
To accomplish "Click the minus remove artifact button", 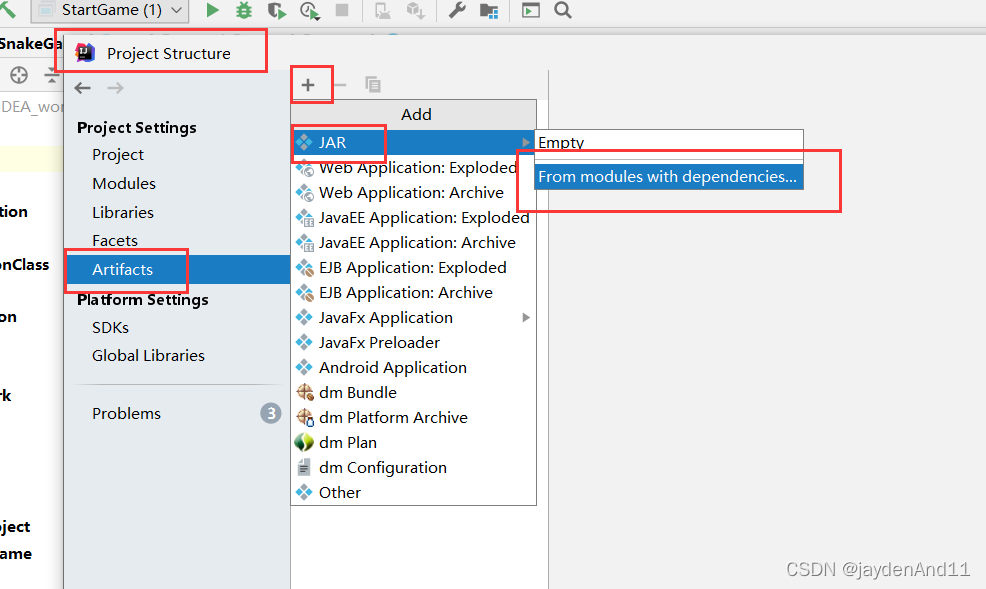I will (340, 85).
